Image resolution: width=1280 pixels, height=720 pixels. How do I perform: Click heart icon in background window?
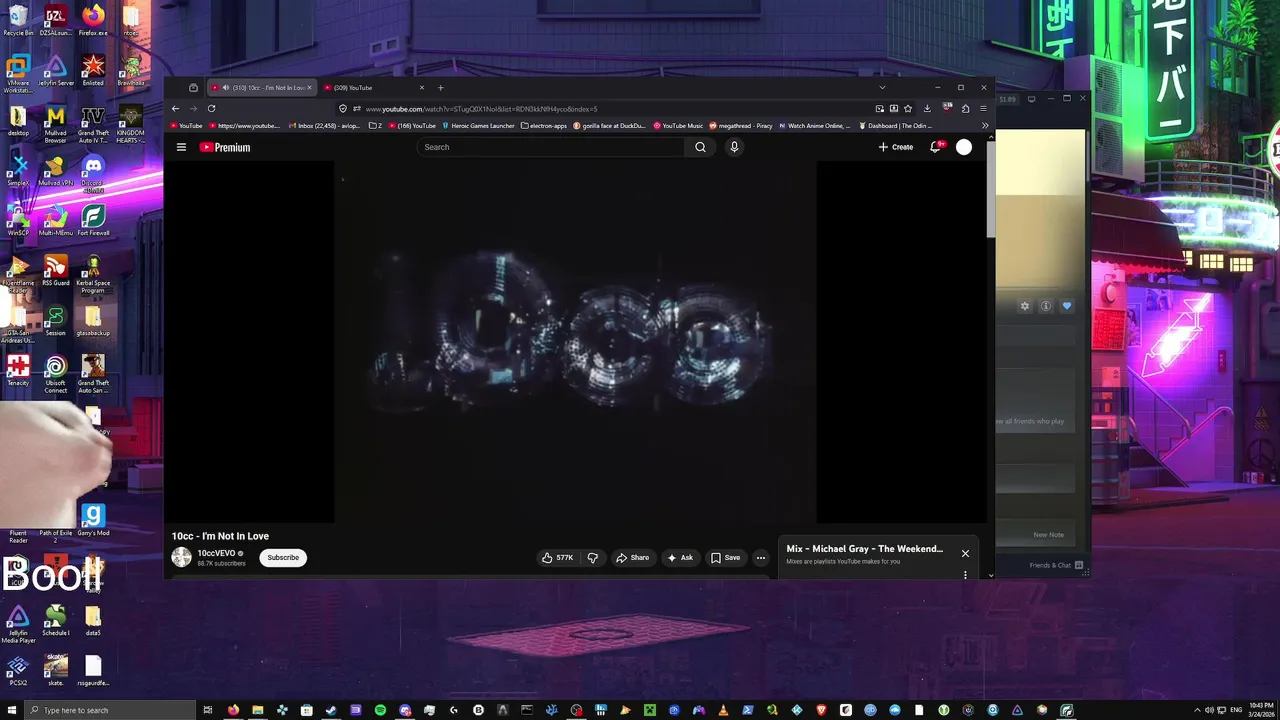click(1067, 306)
